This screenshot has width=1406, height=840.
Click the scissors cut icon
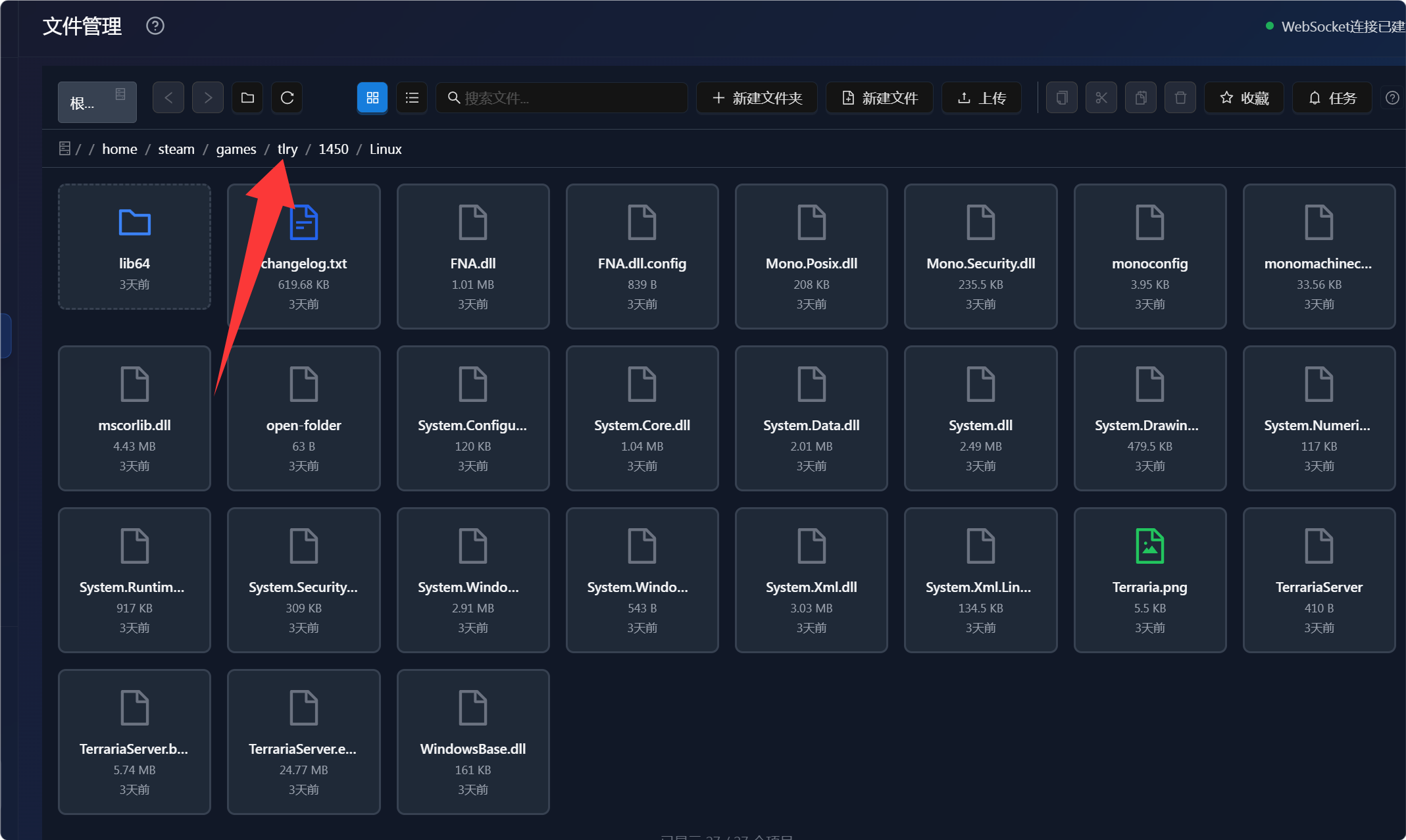(1101, 98)
